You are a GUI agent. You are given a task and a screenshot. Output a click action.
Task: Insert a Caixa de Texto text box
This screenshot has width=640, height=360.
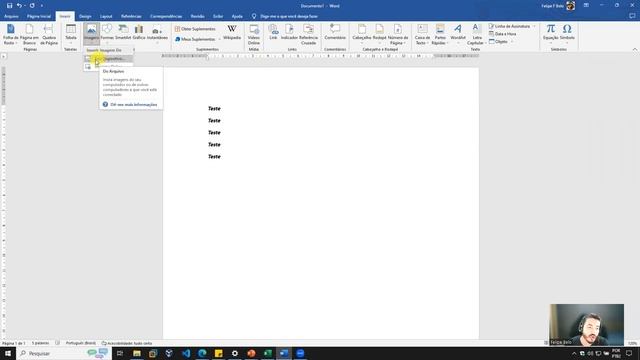click(422, 34)
